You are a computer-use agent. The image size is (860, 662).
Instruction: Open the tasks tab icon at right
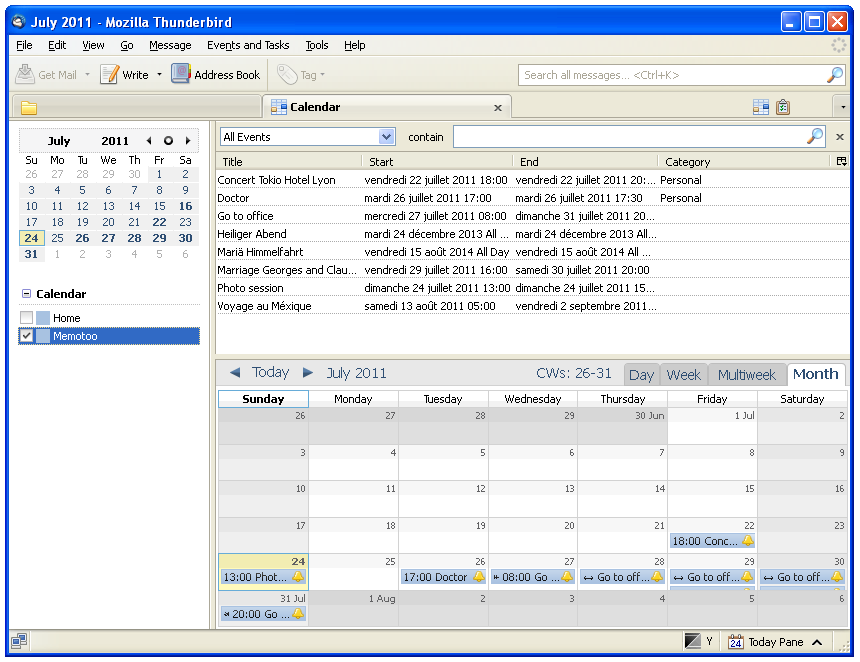(x=783, y=107)
